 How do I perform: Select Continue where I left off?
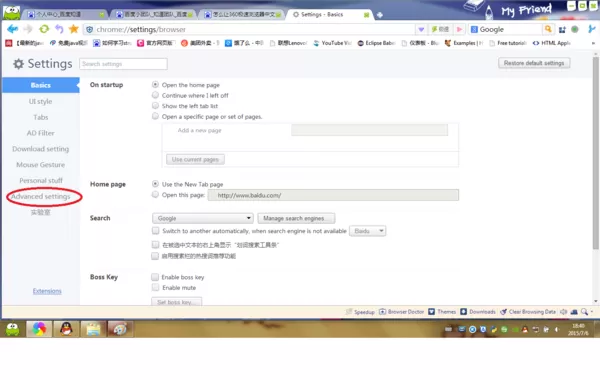(155, 95)
